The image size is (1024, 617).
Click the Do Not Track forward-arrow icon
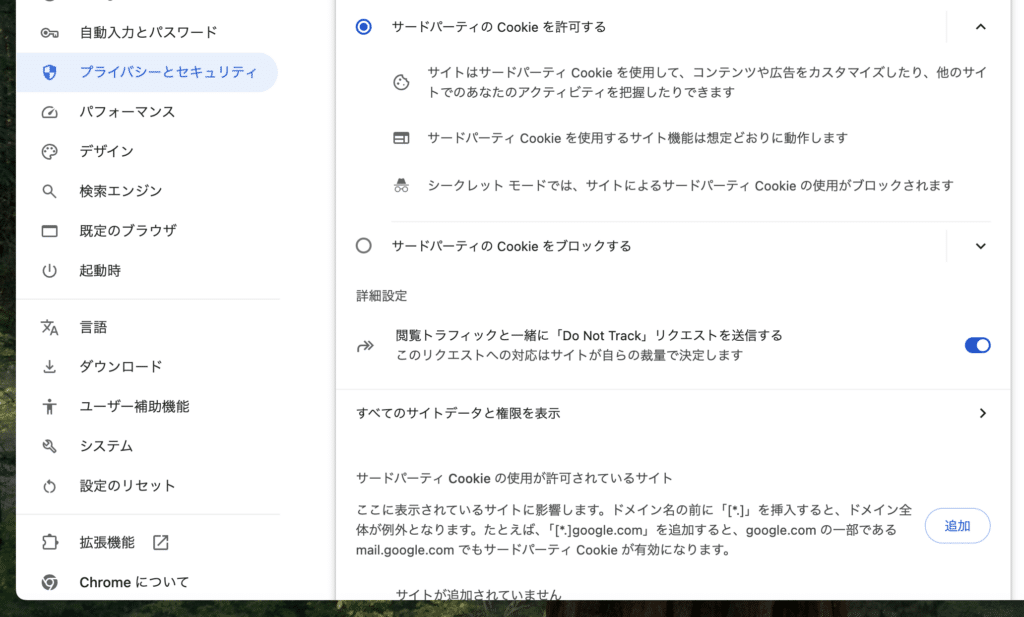pyautogui.click(x=365, y=345)
